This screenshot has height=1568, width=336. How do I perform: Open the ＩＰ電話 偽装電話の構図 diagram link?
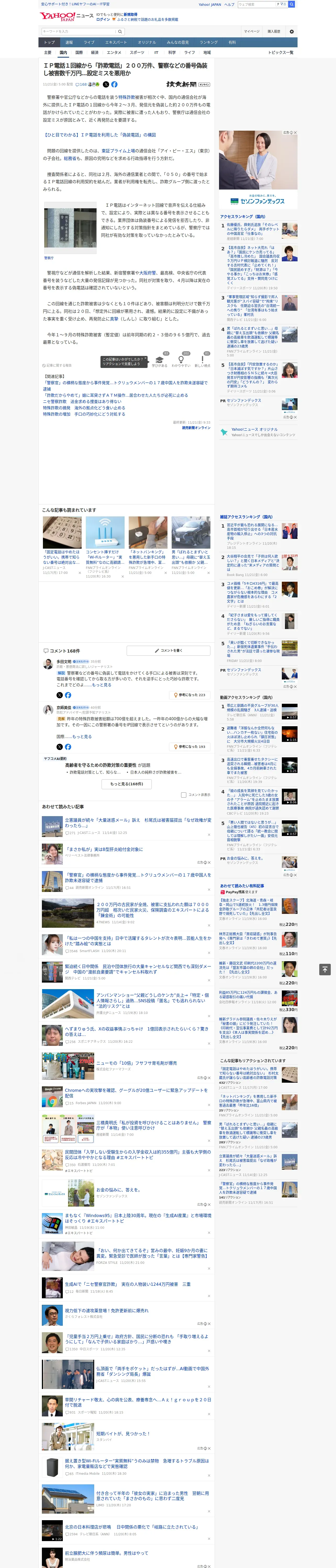tap(99, 135)
